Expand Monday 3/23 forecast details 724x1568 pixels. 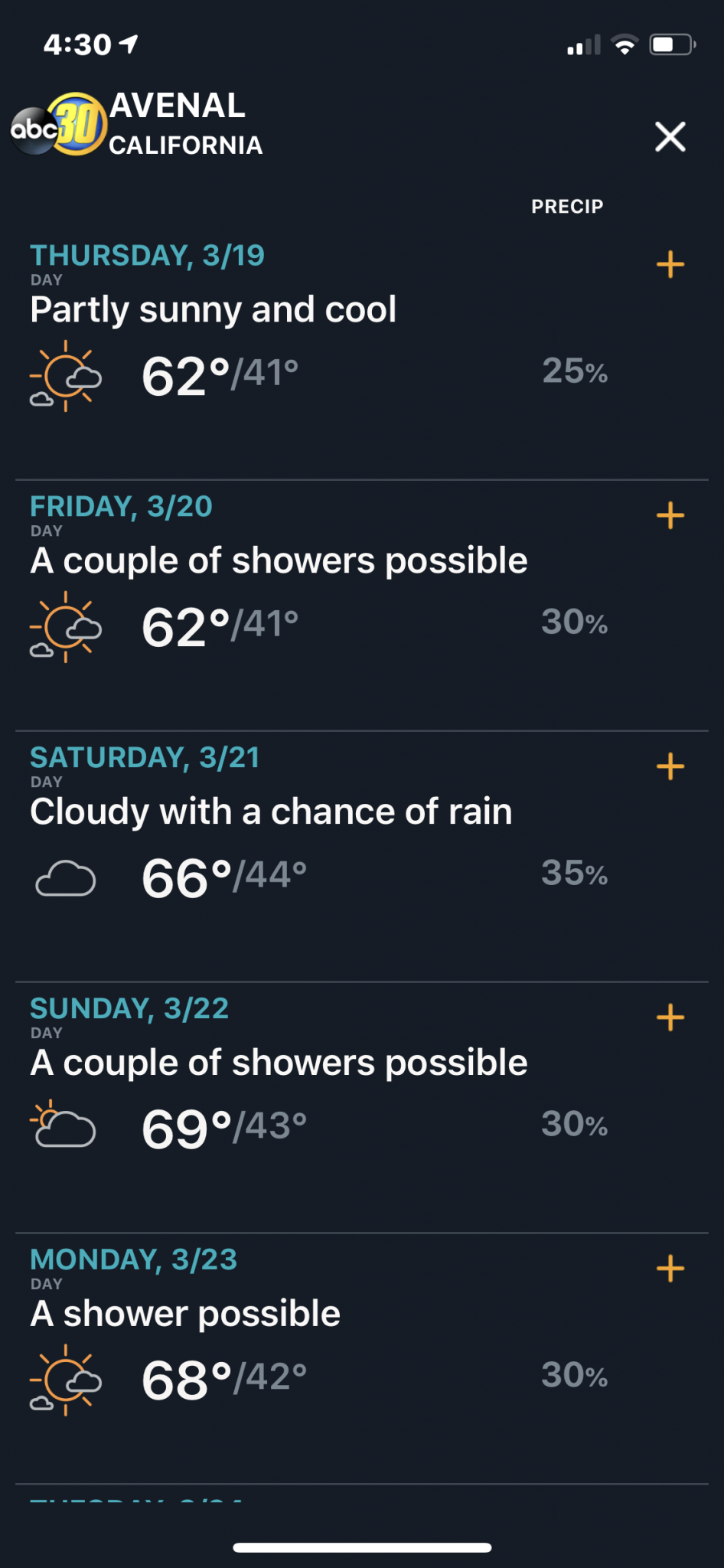click(670, 1269)
